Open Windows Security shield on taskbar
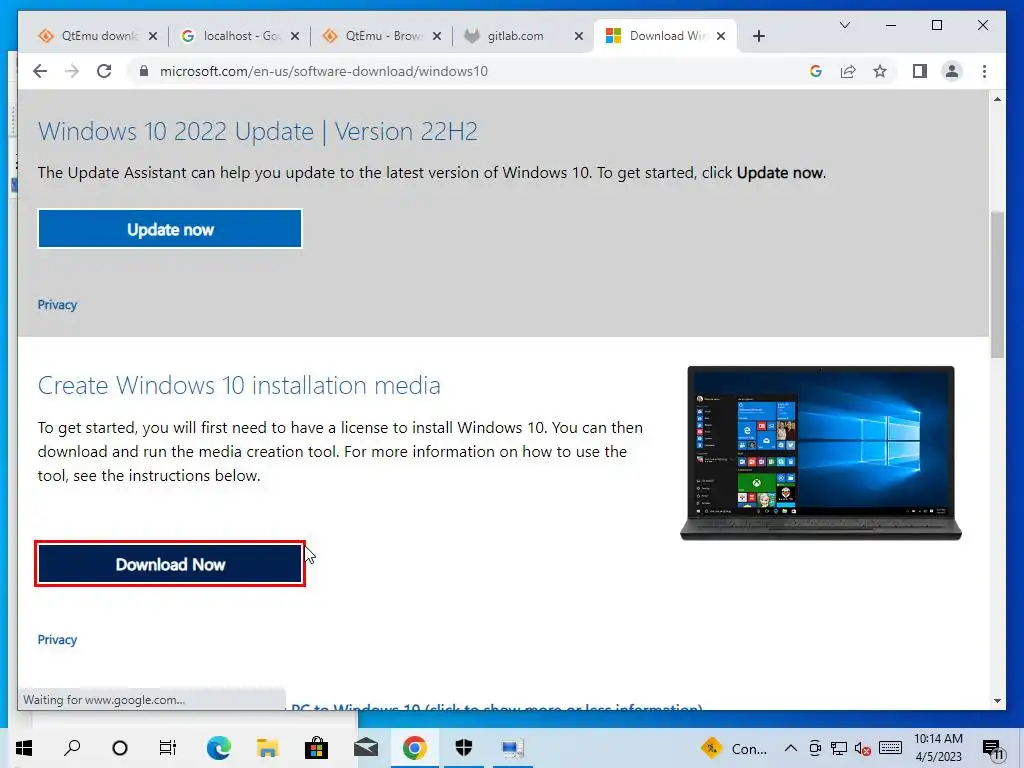1024x768 pixels. tap(464, 748)
